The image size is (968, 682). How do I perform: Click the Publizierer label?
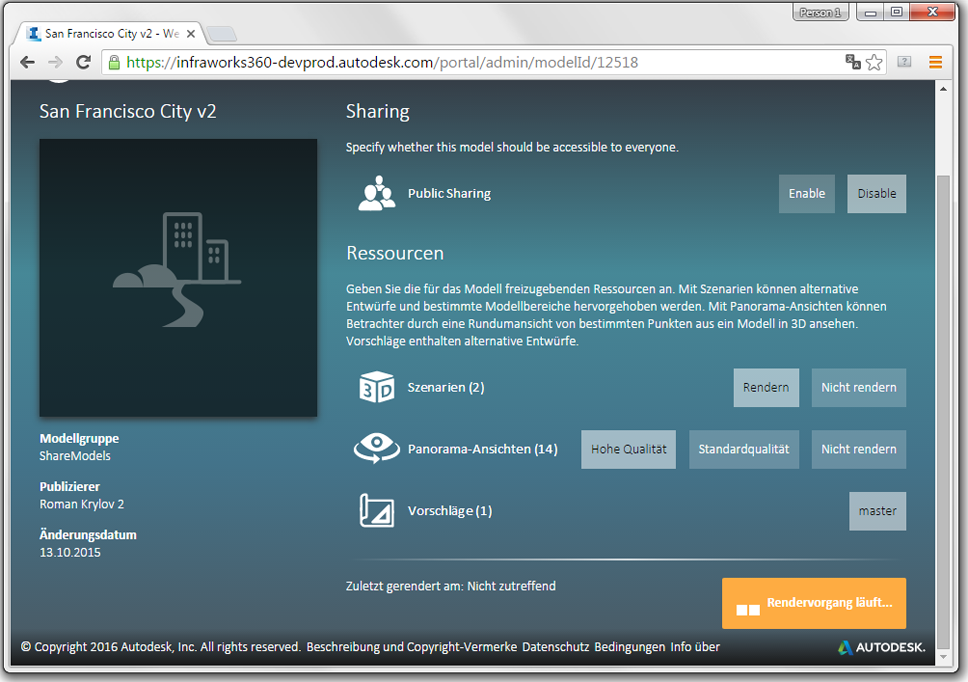pyautogui.click(x=70, y=487)
